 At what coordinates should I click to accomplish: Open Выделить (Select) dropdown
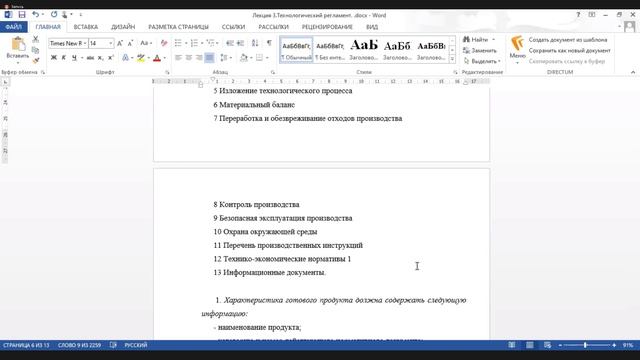[482, 61]
